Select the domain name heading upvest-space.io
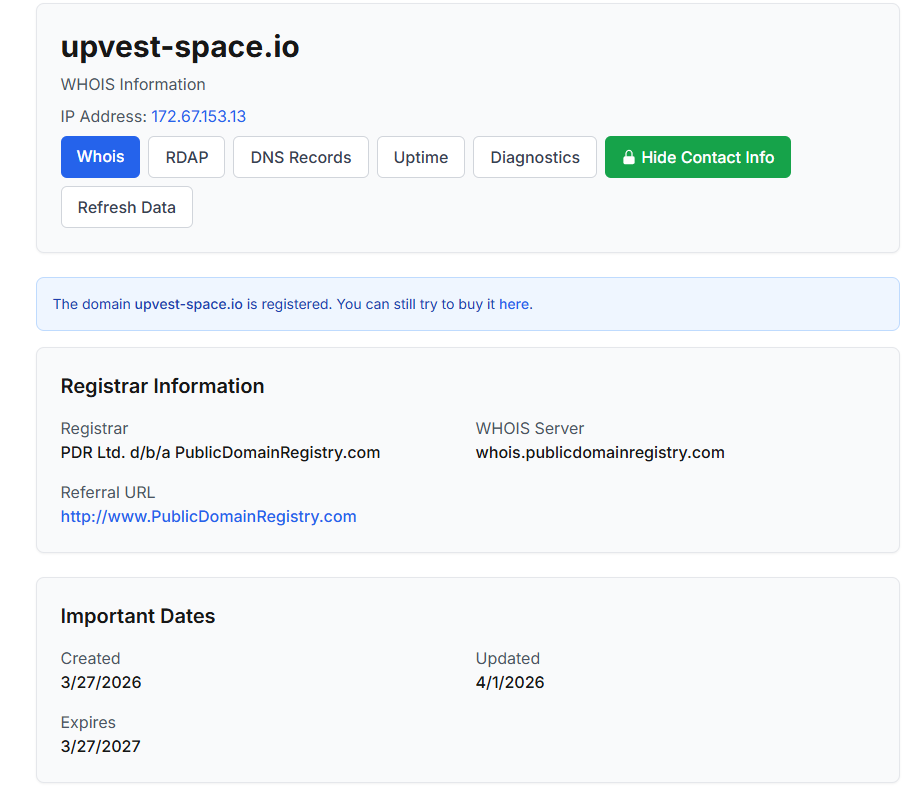 [x=179, y=46]
